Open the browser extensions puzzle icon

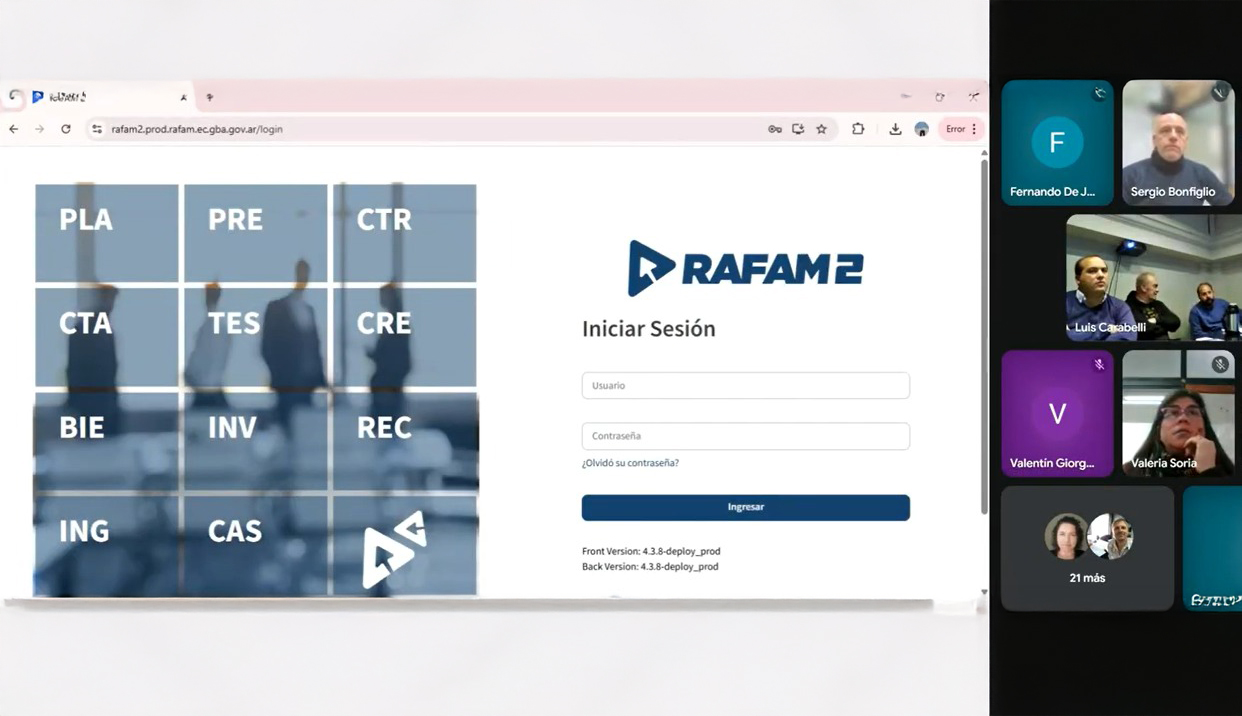(x=858, y=129)
